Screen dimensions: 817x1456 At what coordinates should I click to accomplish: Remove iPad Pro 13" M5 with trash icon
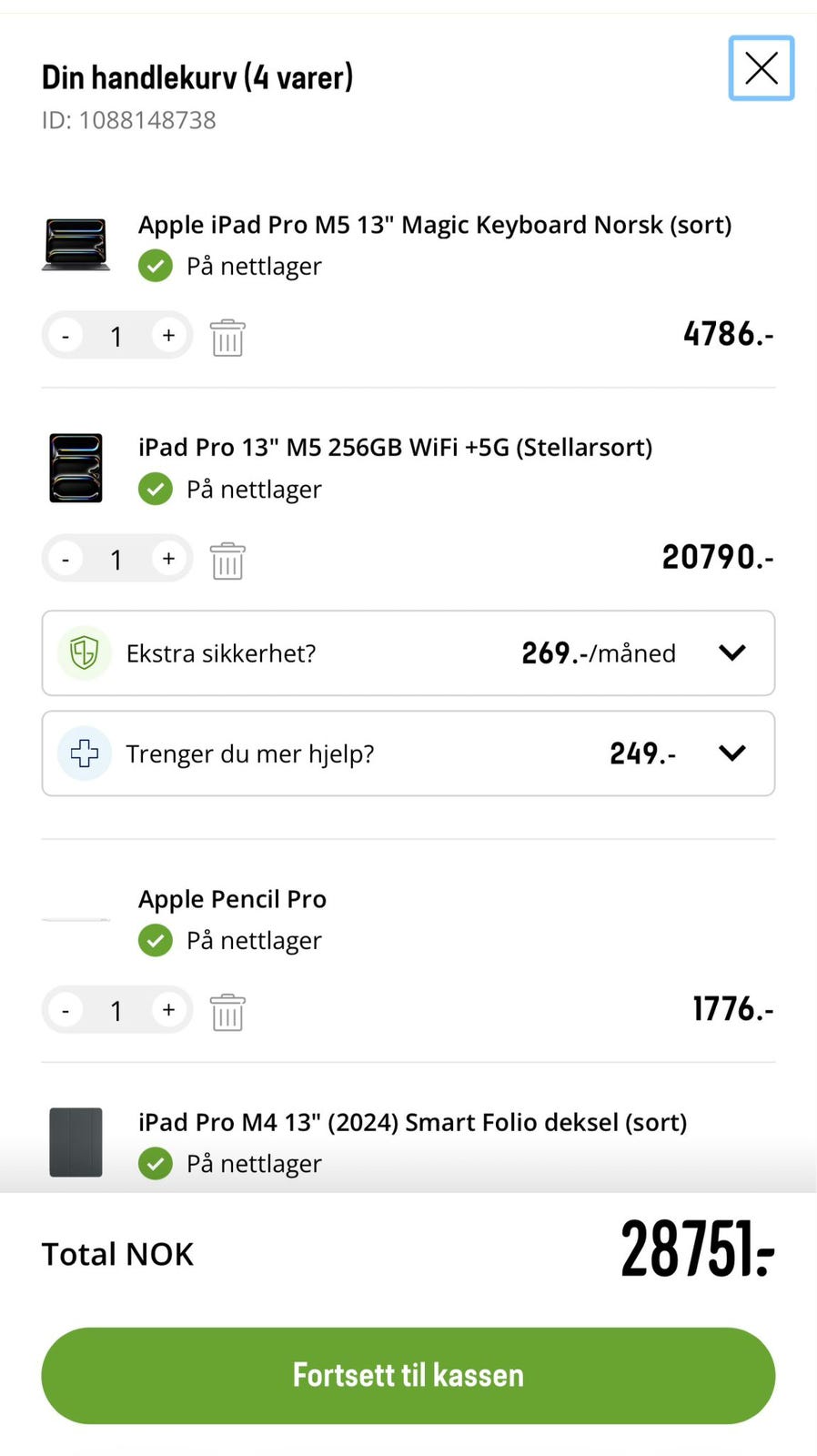pyautogui.click(x=227, y=561)
